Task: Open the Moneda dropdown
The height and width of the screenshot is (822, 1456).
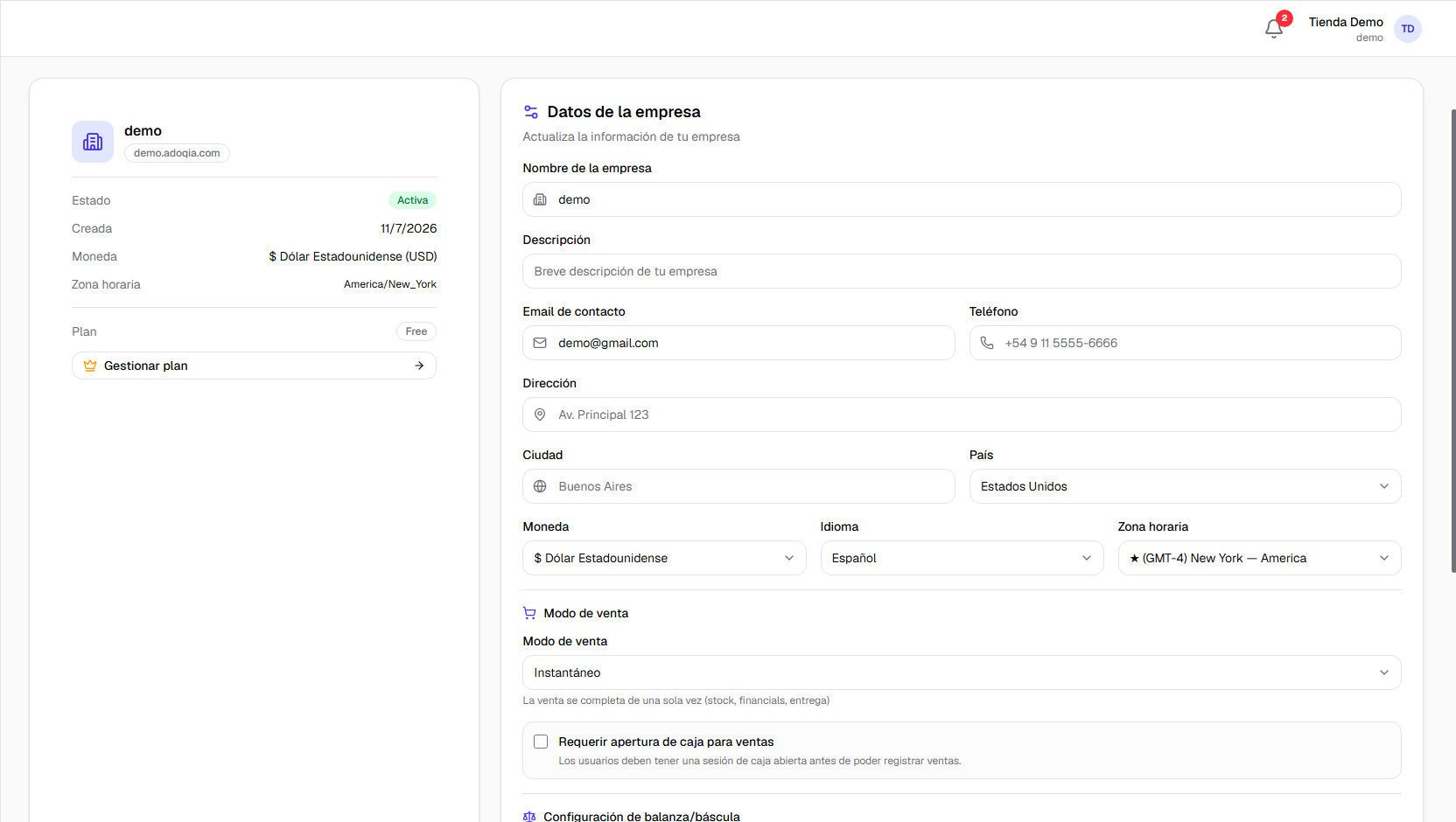Action: coord(664,558)
